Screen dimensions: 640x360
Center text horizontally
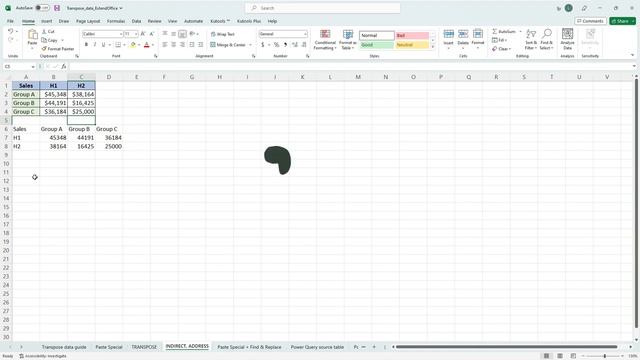[173, 44]
